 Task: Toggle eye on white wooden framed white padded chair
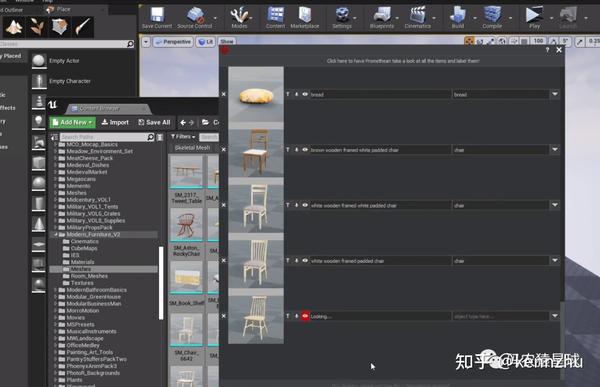[x=305, y=205]
